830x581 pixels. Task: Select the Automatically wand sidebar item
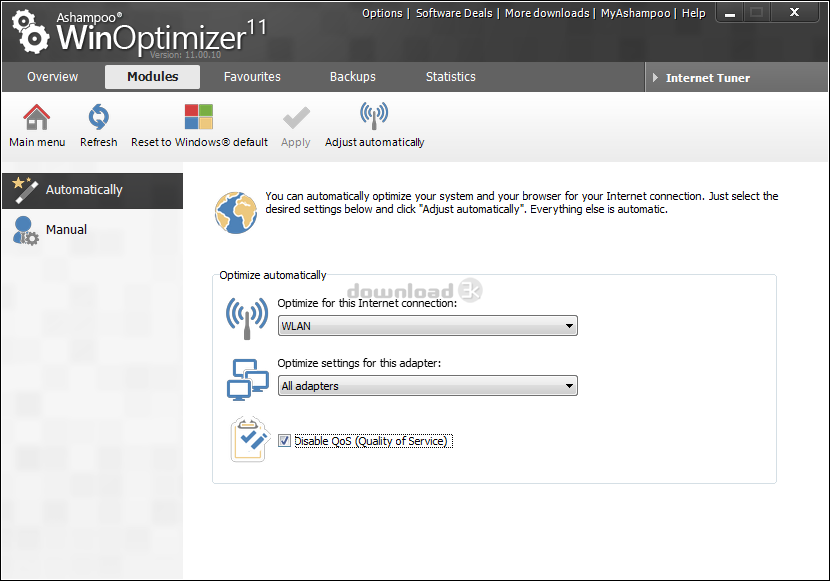(92, 190)
